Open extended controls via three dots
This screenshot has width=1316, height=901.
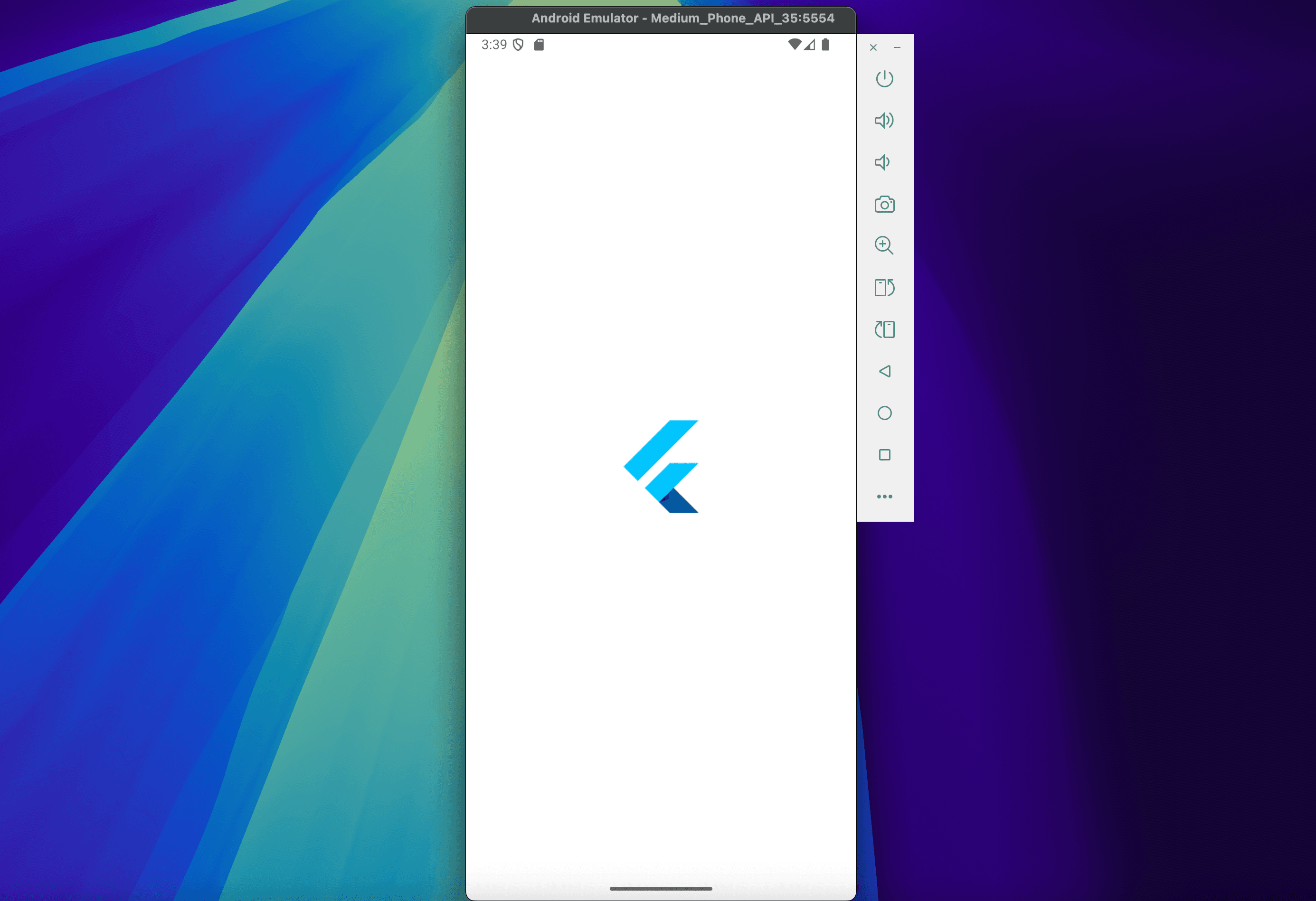884,497
